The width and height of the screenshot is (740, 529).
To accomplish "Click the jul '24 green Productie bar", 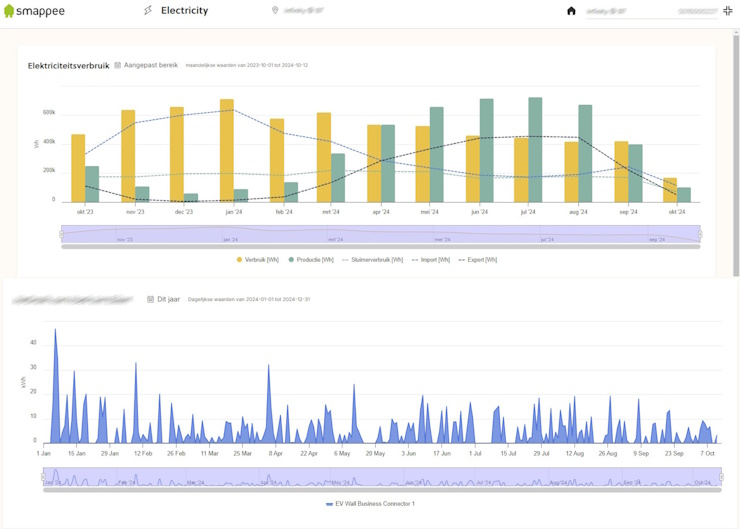I will tap(535, 150).
